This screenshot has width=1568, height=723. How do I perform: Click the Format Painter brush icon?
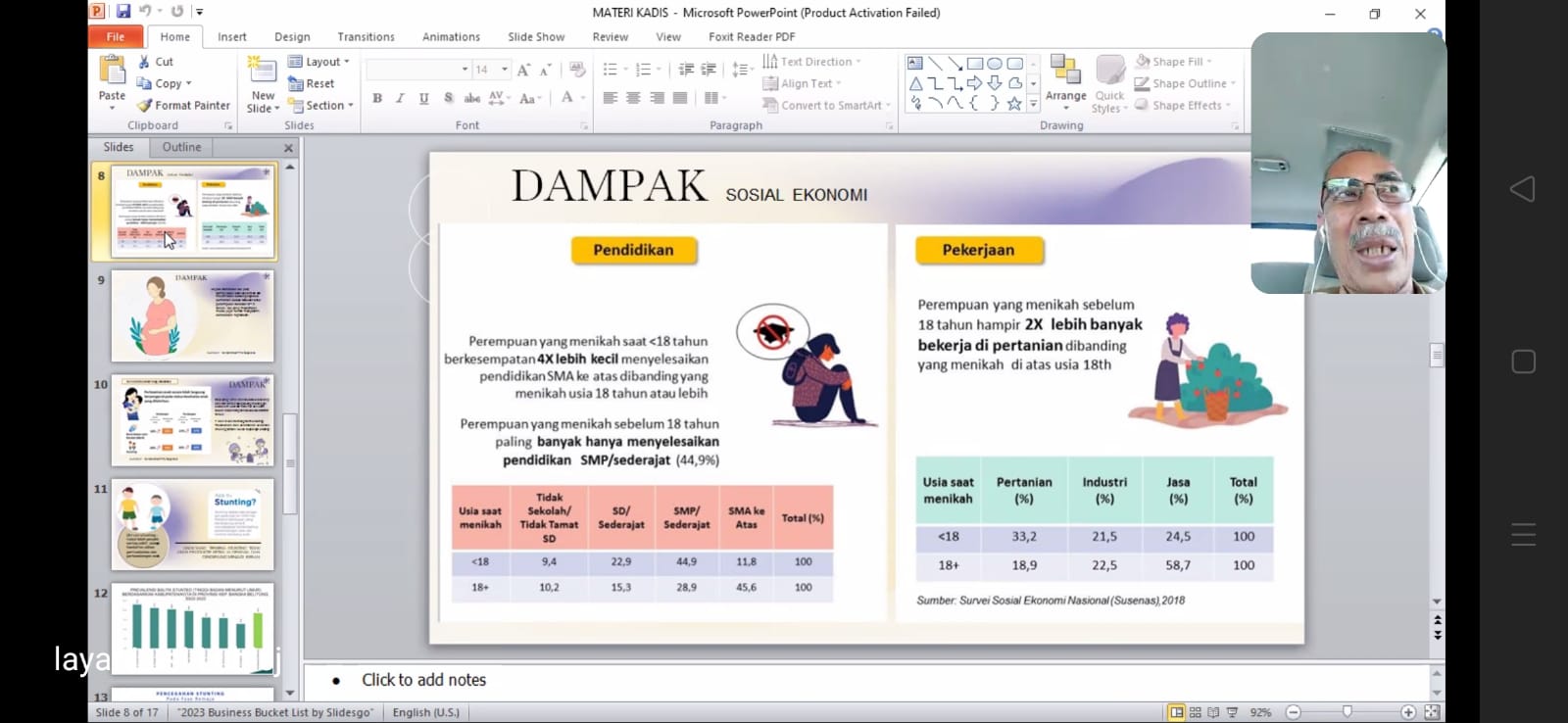point(145,106)
